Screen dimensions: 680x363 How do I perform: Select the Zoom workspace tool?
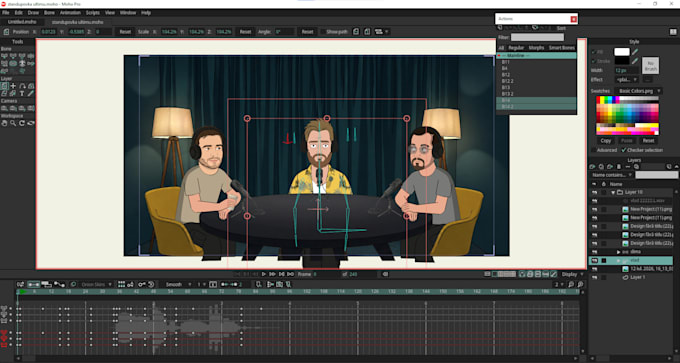(x=13, y=123)
